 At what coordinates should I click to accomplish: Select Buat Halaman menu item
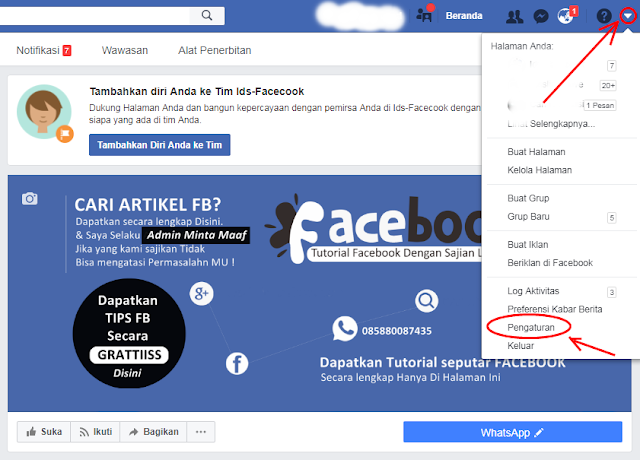tap(536, 152)
